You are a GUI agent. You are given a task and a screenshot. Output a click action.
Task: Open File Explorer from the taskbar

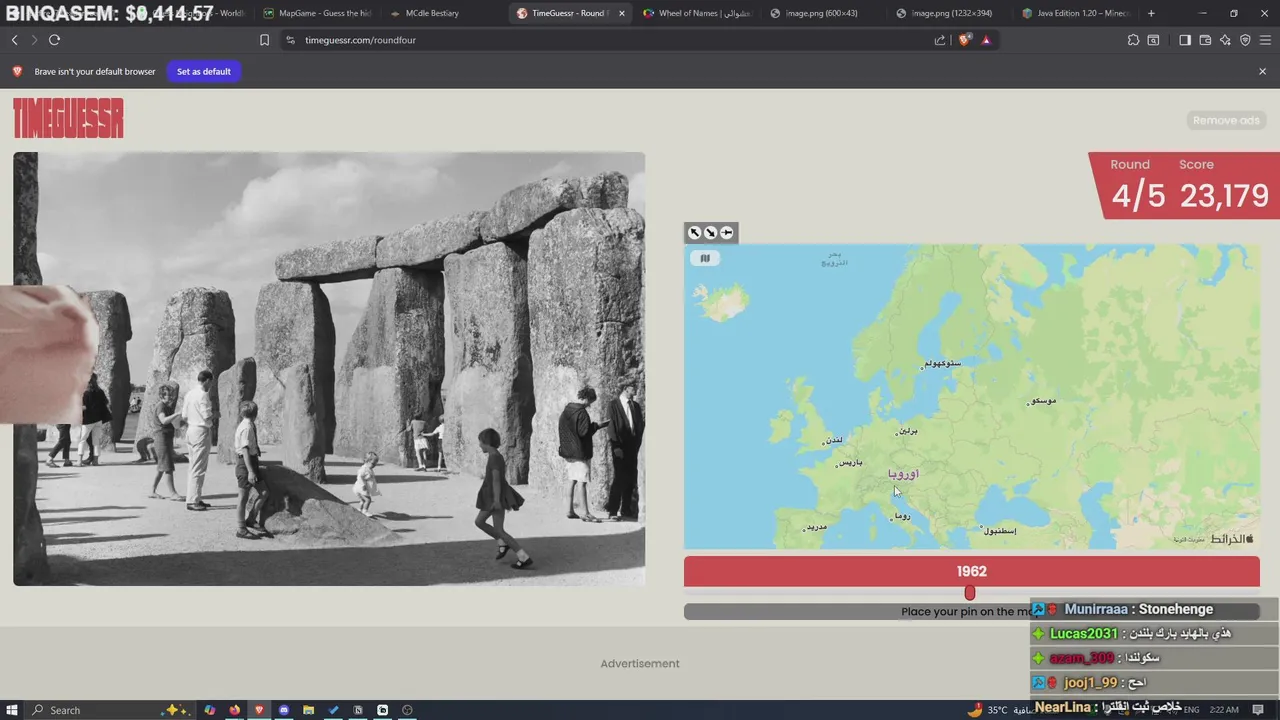(x=308, y=710)
